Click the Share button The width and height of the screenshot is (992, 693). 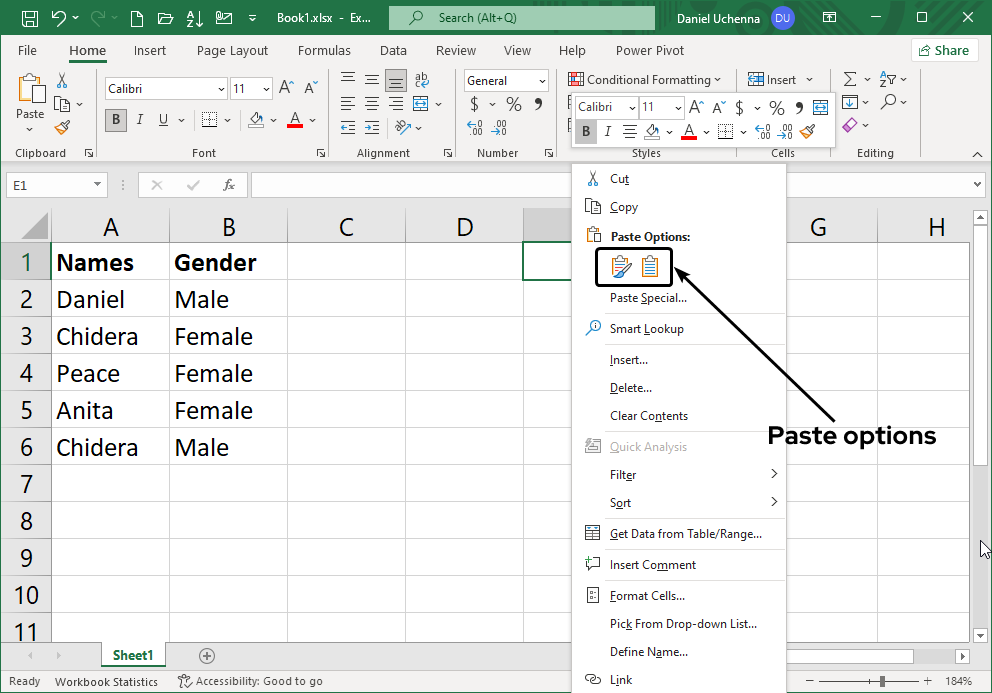tap(944, 50)
